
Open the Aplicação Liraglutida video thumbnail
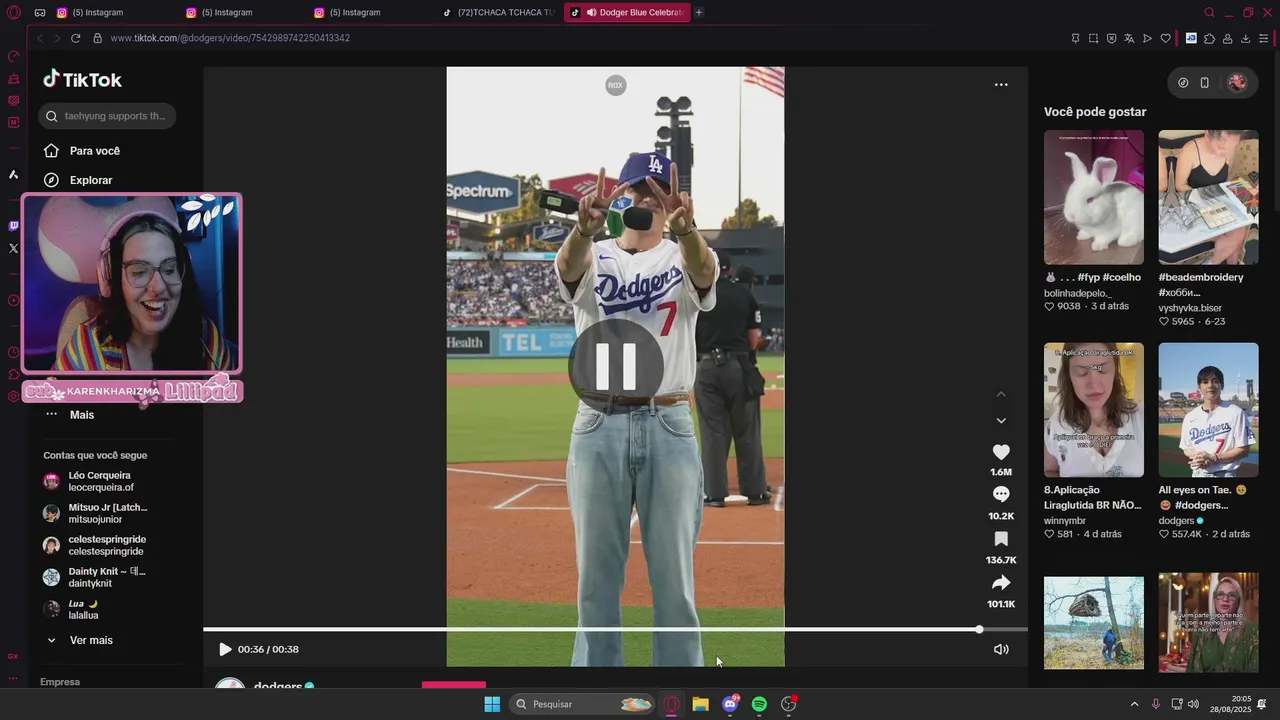click(1093, 410)
